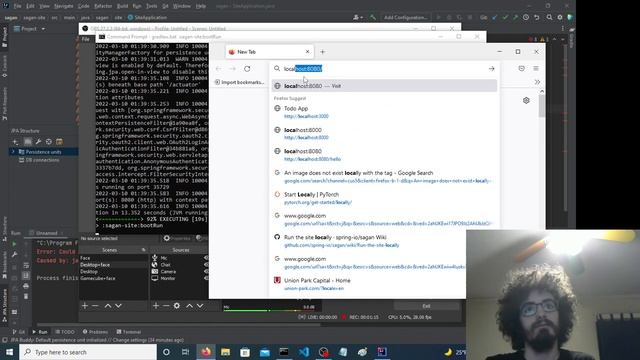
Task: Select the localhost:8080 Visit suggestion
Action: (x=384, y=86)
